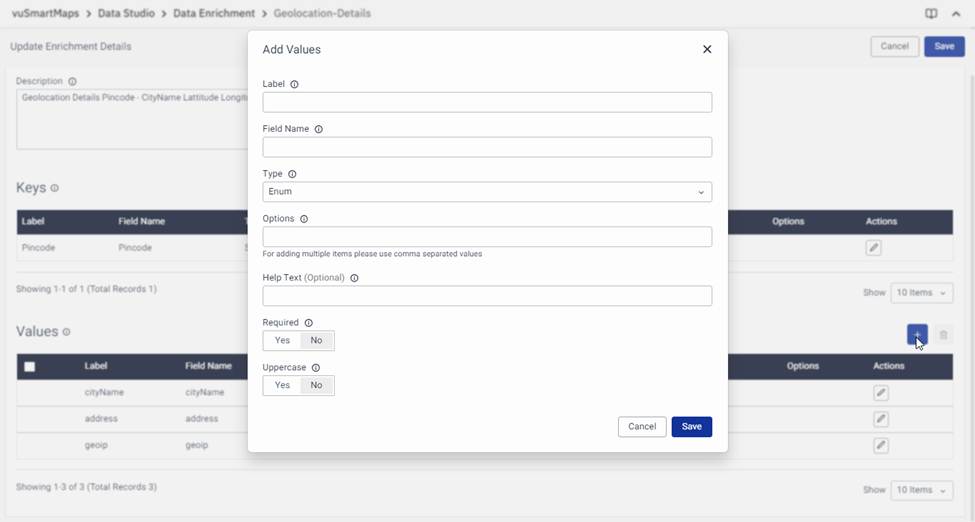Check the select-all checkbox in Values table
The image size is (975, 522).
pos(30,367)
